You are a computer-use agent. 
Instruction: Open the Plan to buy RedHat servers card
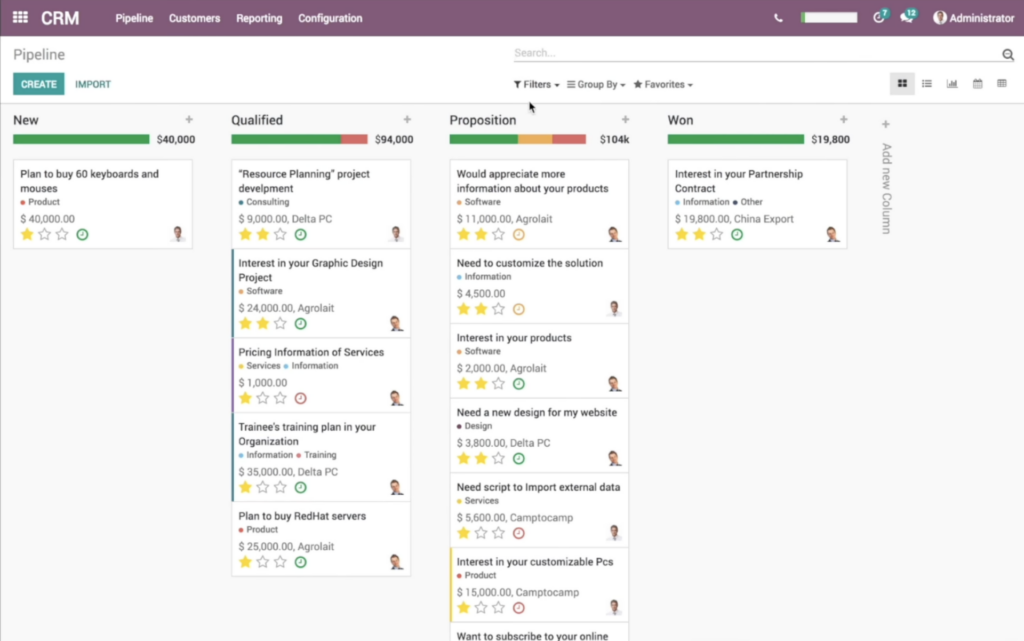(321, 539)
